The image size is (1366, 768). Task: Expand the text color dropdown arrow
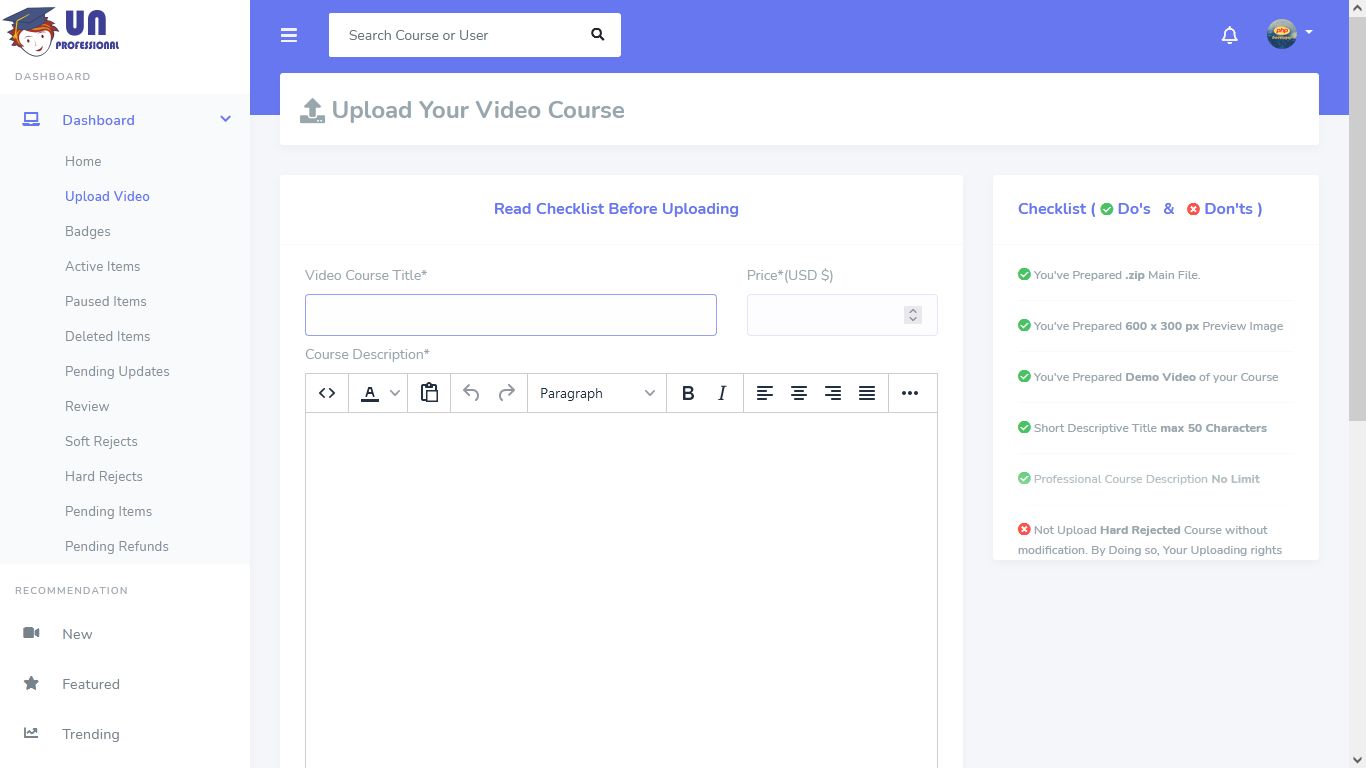(x=395, y=393)
